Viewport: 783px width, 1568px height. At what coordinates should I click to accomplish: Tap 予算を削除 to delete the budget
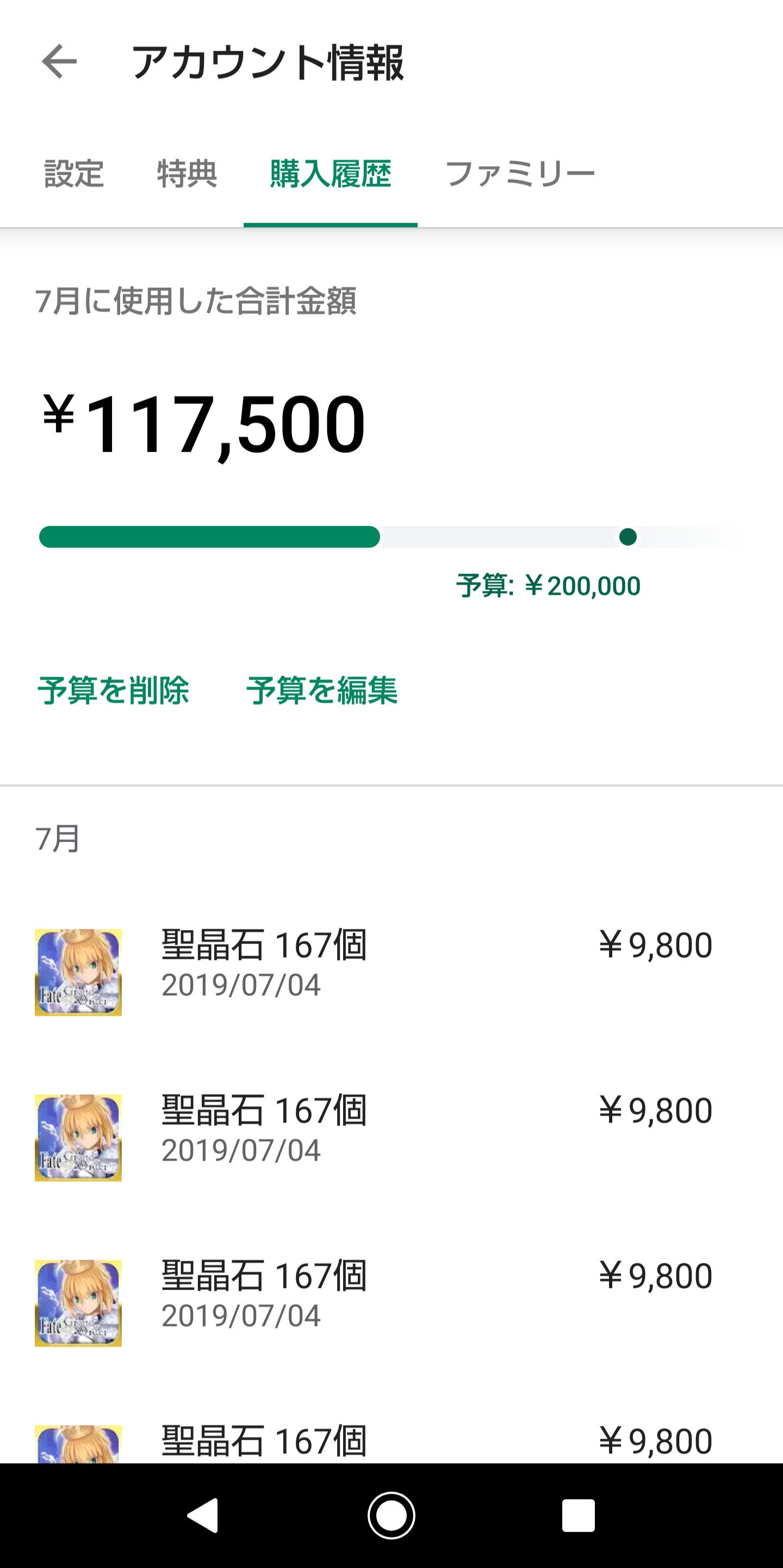coord(113,690)
